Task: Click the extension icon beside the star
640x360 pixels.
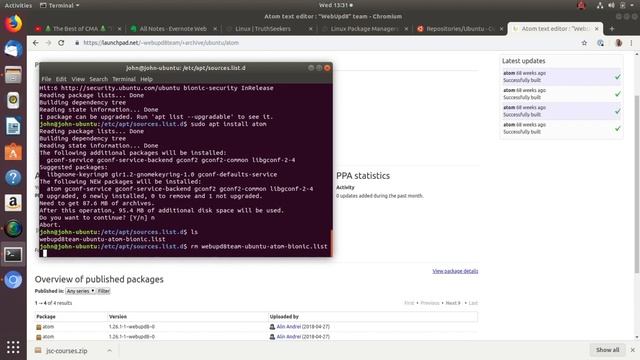Action: point(600,43)
